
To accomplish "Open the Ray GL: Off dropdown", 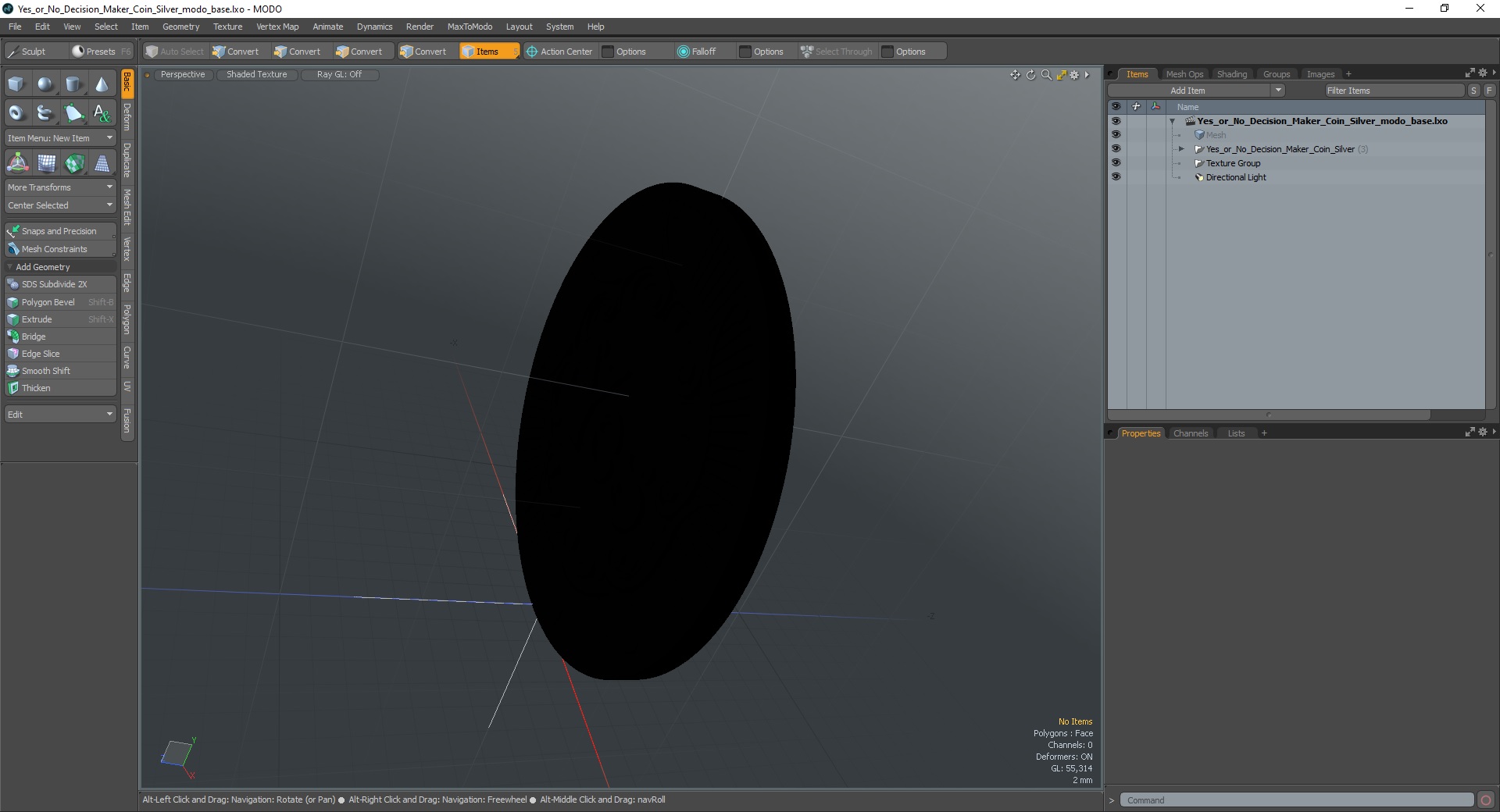I will click(x=340, y=75).
